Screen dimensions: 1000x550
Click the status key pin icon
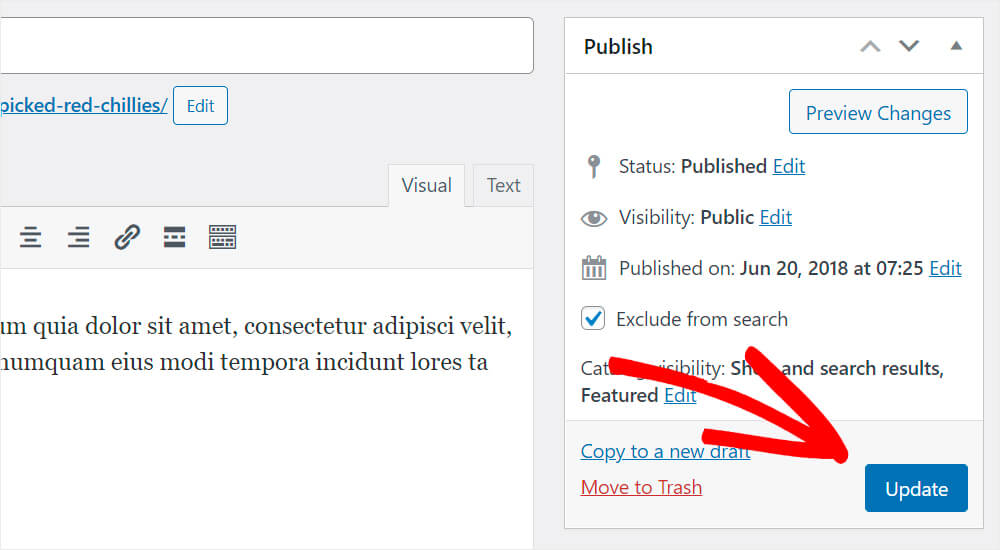click(x=594, y=167)
